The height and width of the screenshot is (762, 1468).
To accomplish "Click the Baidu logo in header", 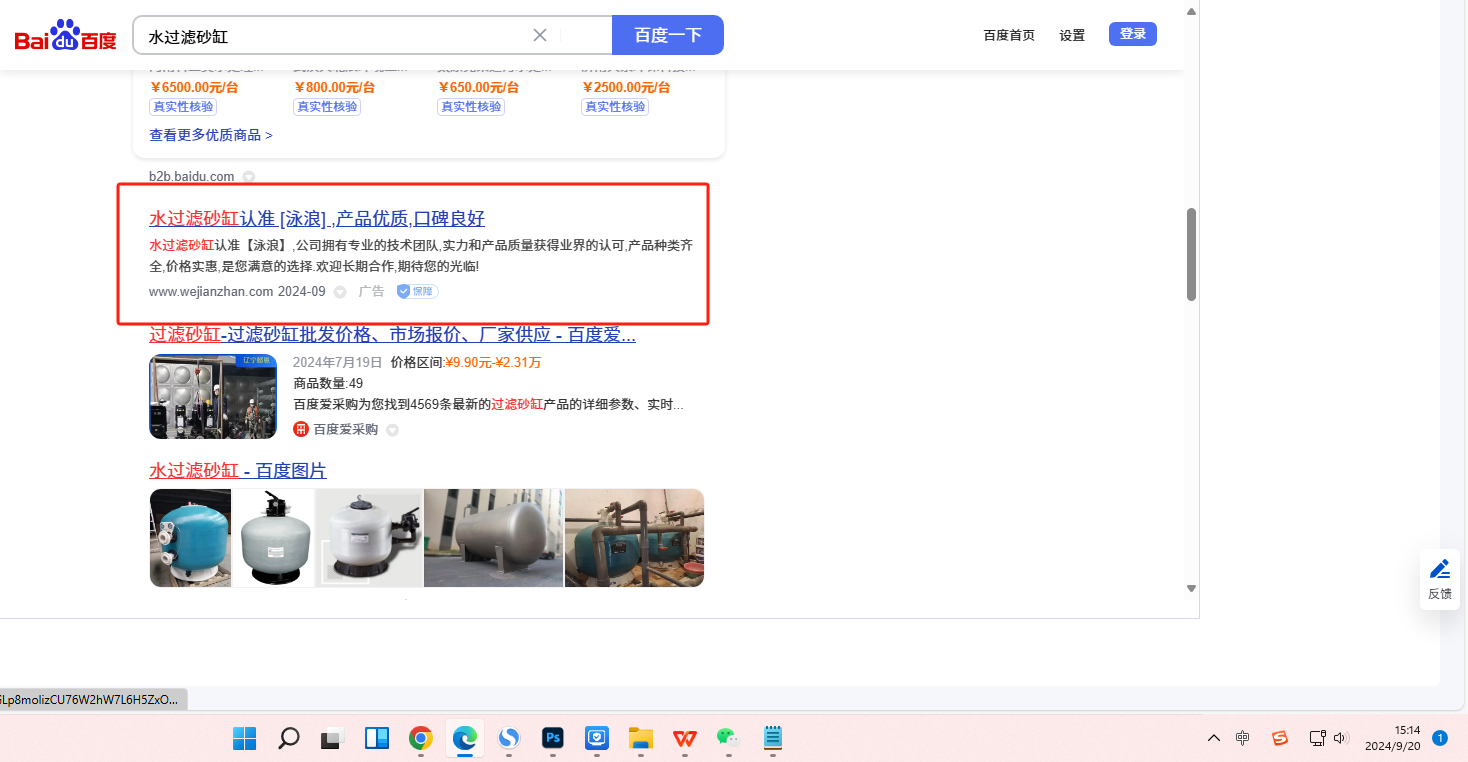I will click(x=65, y=37).
